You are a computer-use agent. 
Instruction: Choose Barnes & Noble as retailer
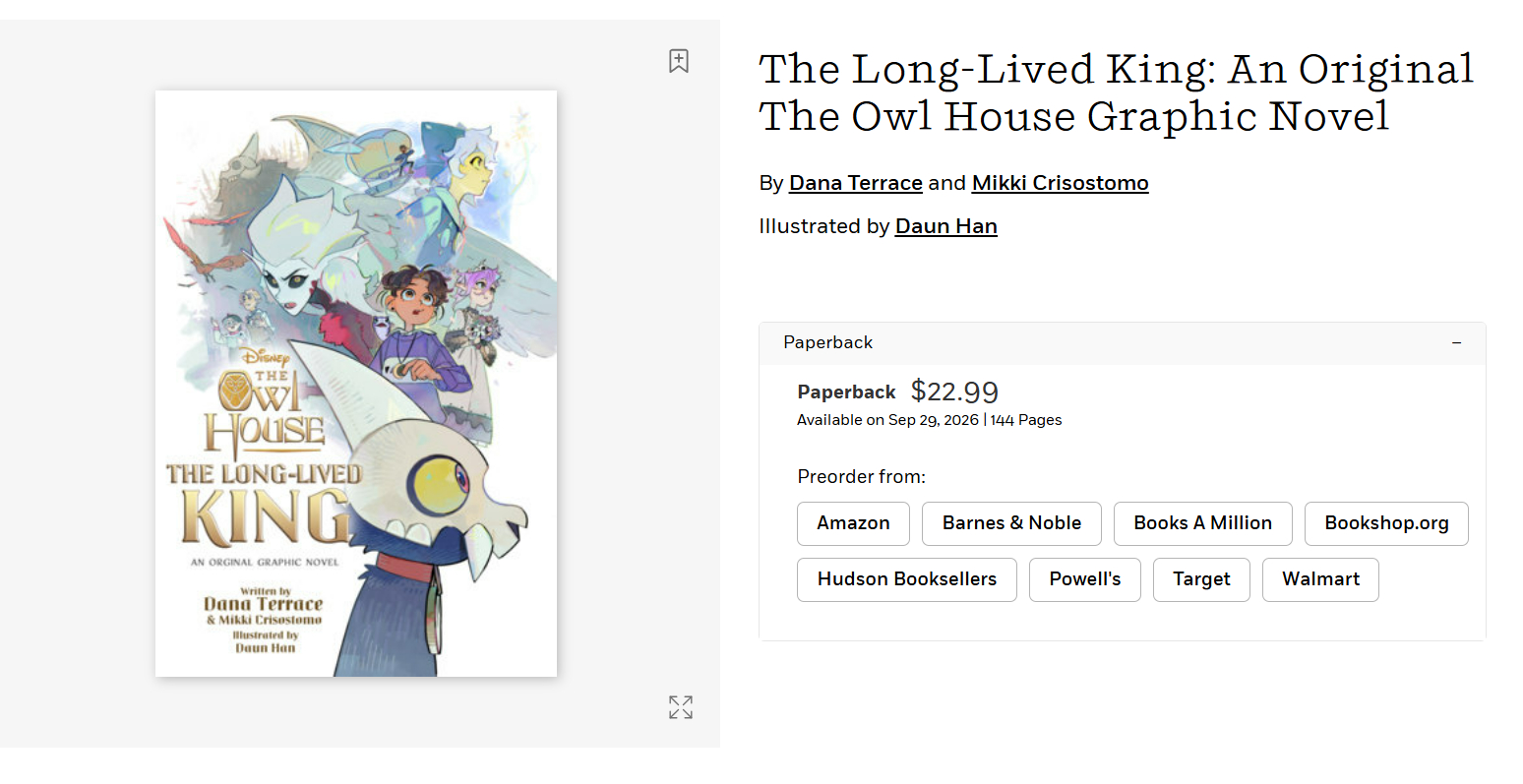[1011, 523]
